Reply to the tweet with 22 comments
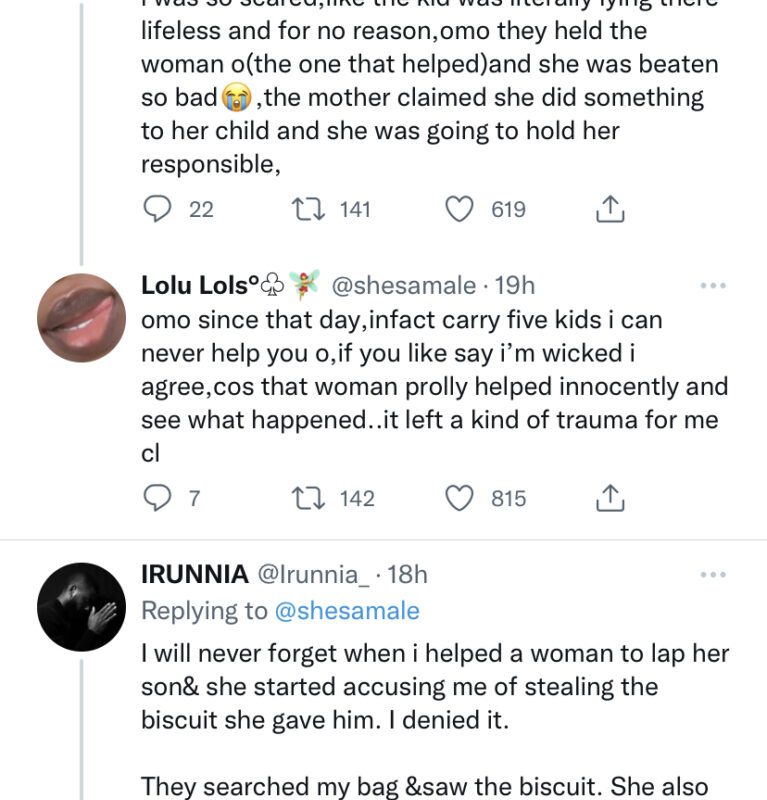This screenshot has width=767, height=800. pyautogui.click(x=158, y=209)
